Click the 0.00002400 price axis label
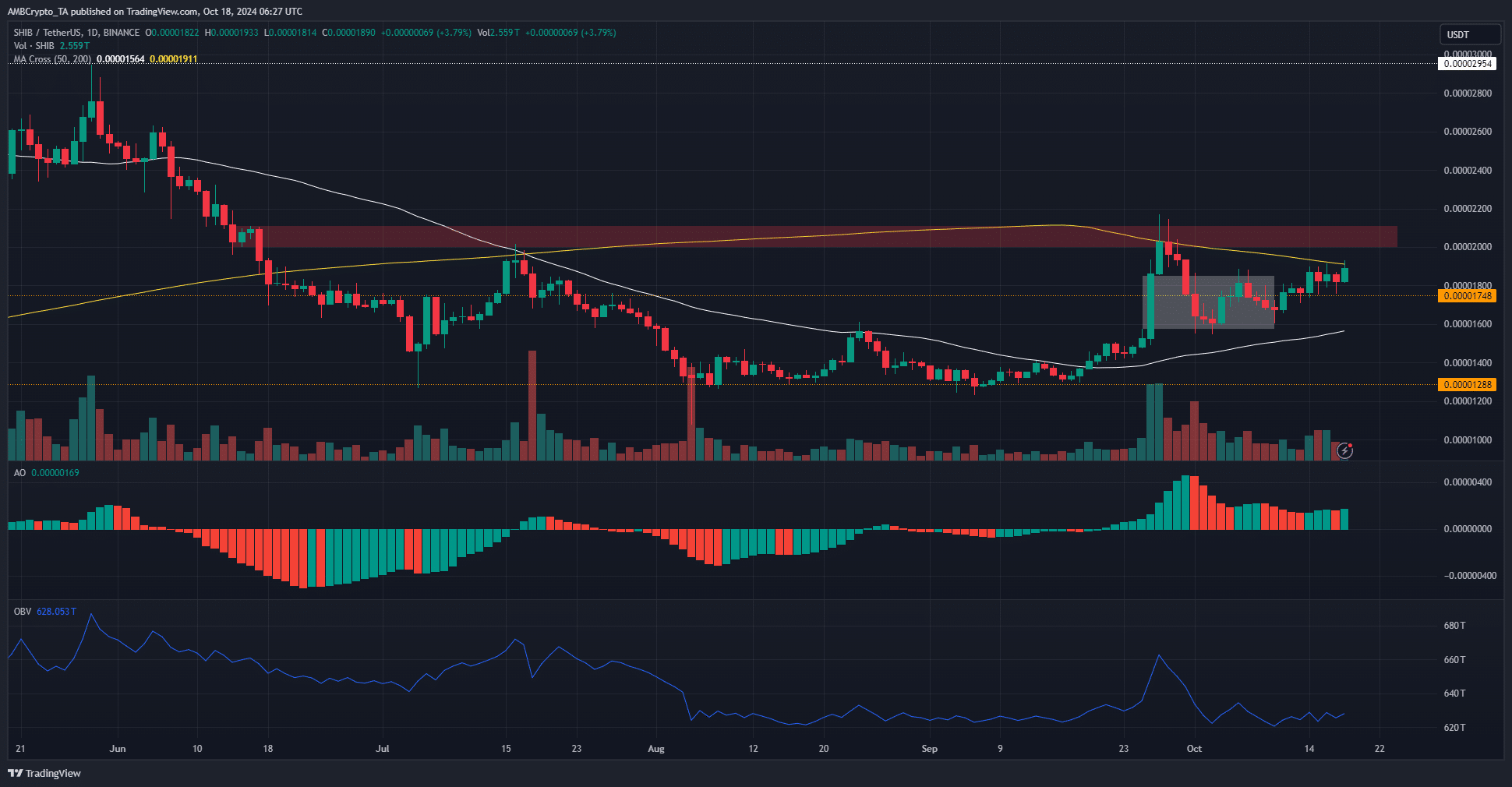Screen dimensions: 1512x787 [1468, 171]
